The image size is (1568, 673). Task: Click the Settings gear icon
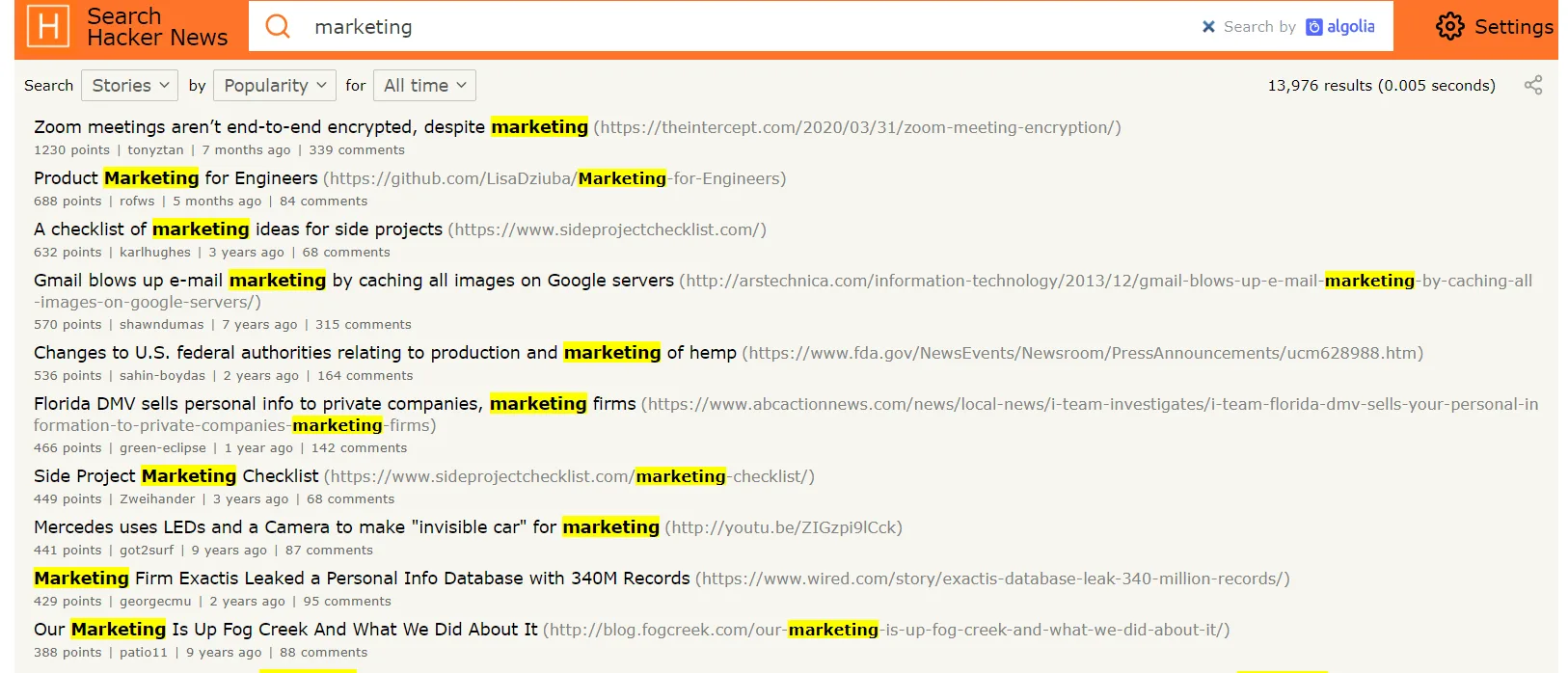click(1449, 26)
